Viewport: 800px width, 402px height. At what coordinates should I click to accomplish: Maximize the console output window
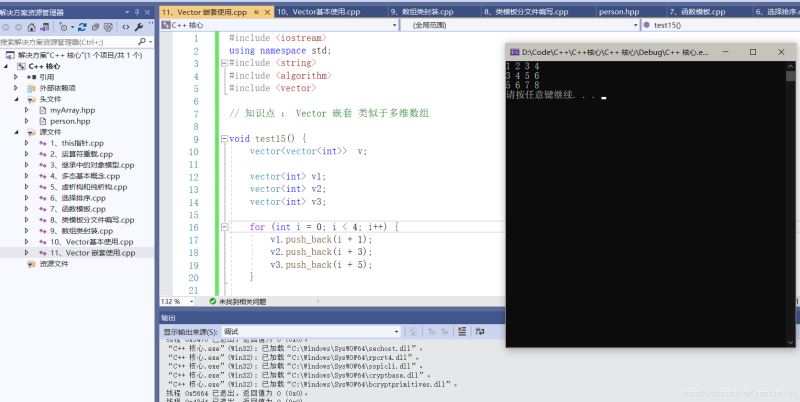(753, 52)
